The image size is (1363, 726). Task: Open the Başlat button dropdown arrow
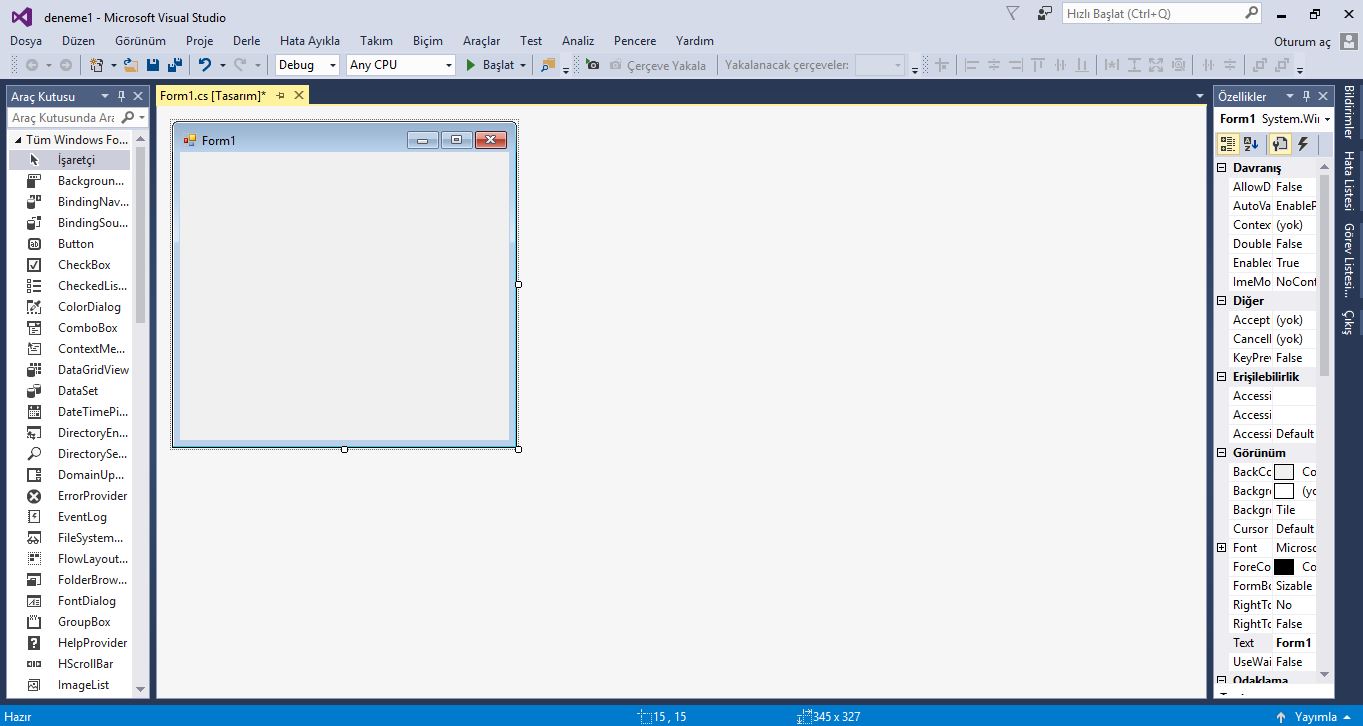pyautogui.click(x=522, y=65)
